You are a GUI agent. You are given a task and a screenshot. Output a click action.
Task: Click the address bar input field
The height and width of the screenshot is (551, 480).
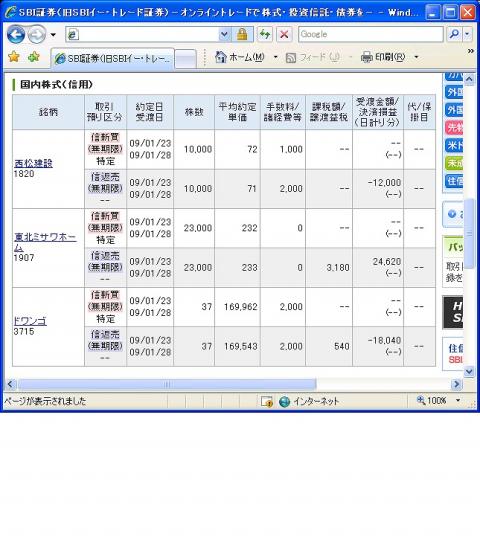click(142, 34)
